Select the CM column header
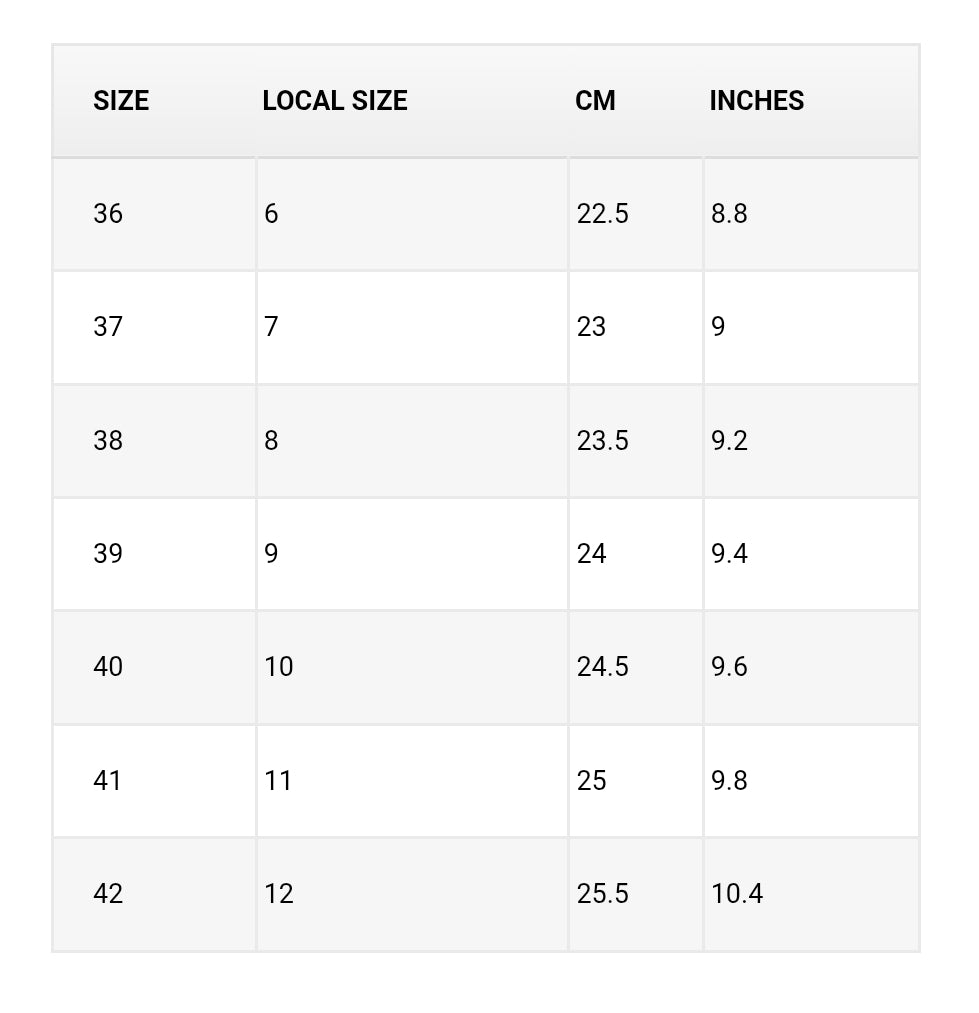Viewport: 979px width, 1013px height. click(595, 101)
